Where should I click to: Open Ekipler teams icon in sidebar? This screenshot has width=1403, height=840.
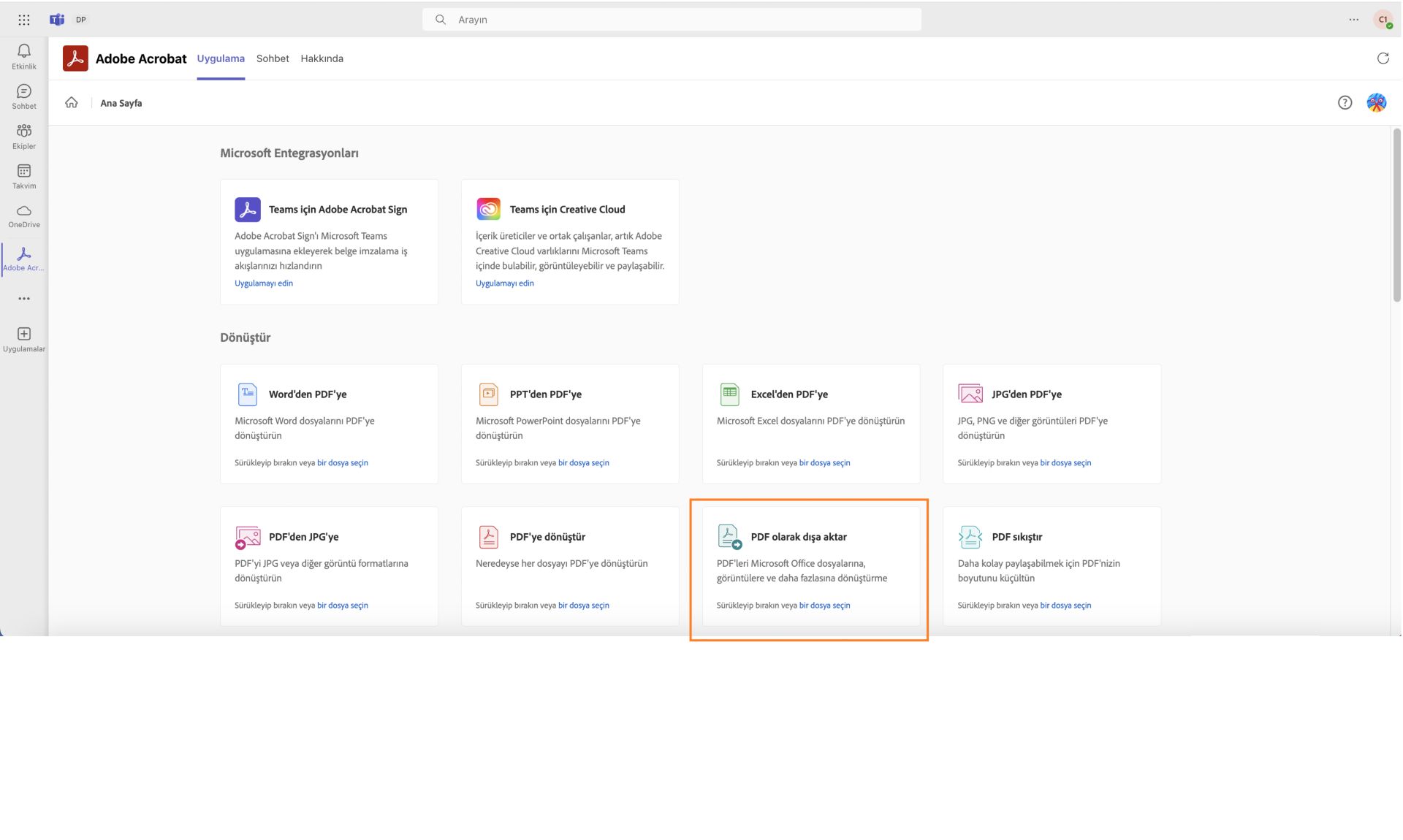point(24,131)
